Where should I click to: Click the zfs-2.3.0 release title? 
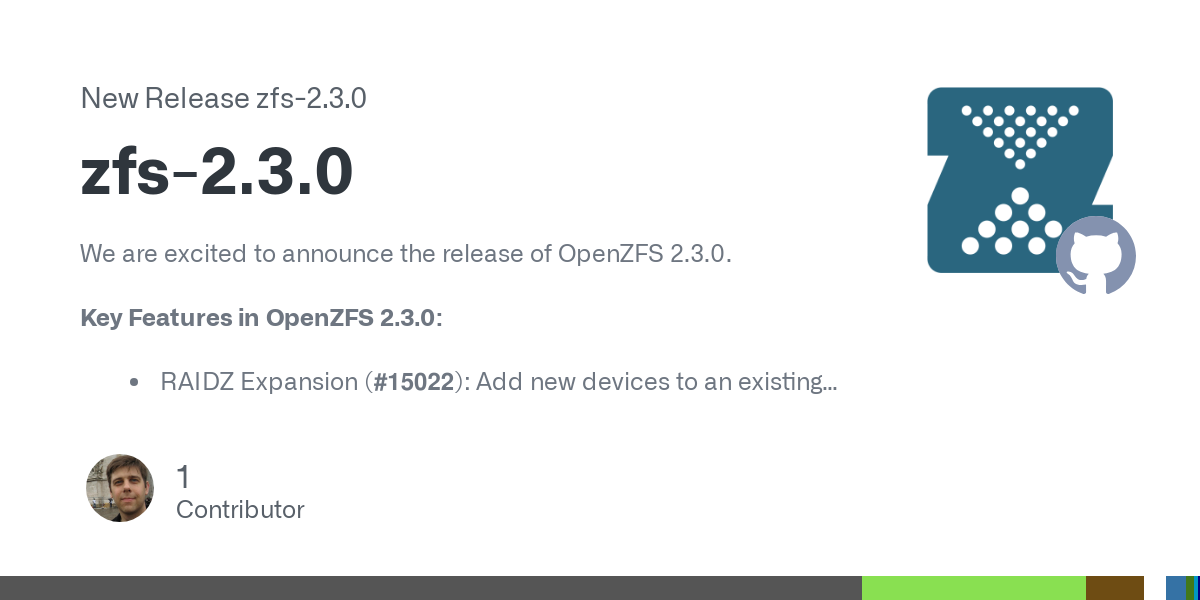click(216, 172)
